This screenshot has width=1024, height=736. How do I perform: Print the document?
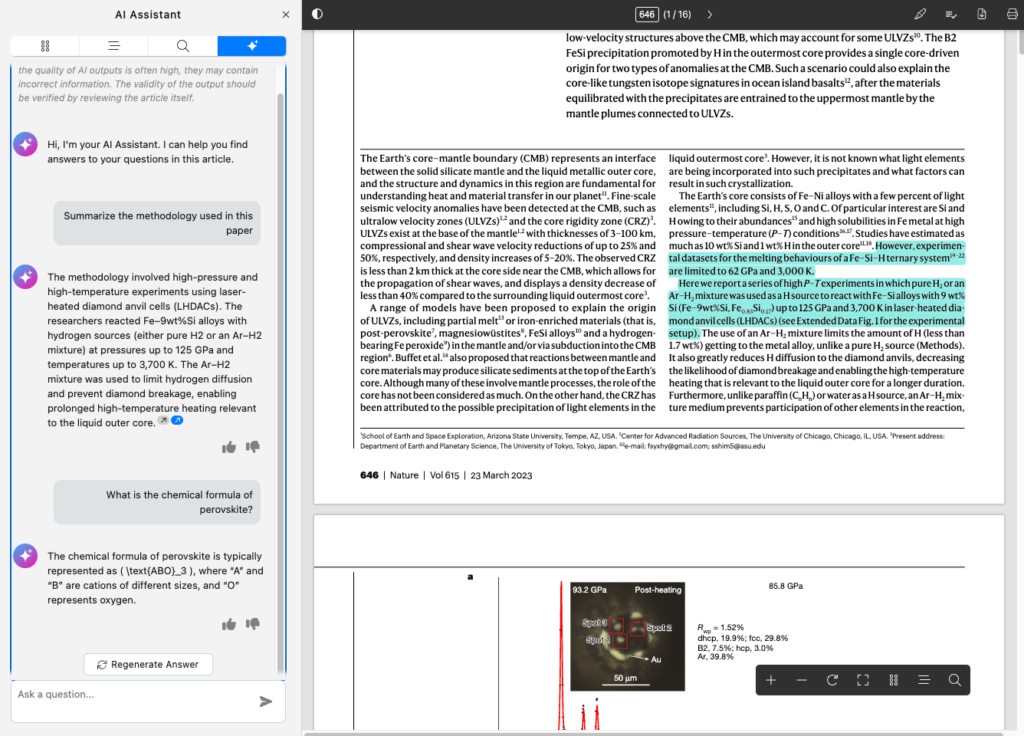coord(1010,14)
